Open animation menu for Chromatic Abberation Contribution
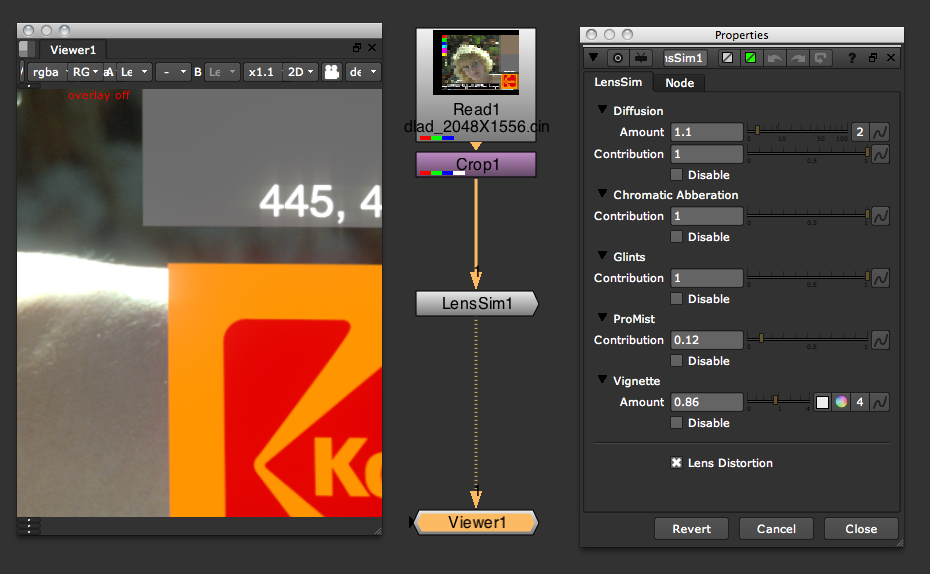The height and width of the screenshot is (574, 930). (x=880, y=216)
